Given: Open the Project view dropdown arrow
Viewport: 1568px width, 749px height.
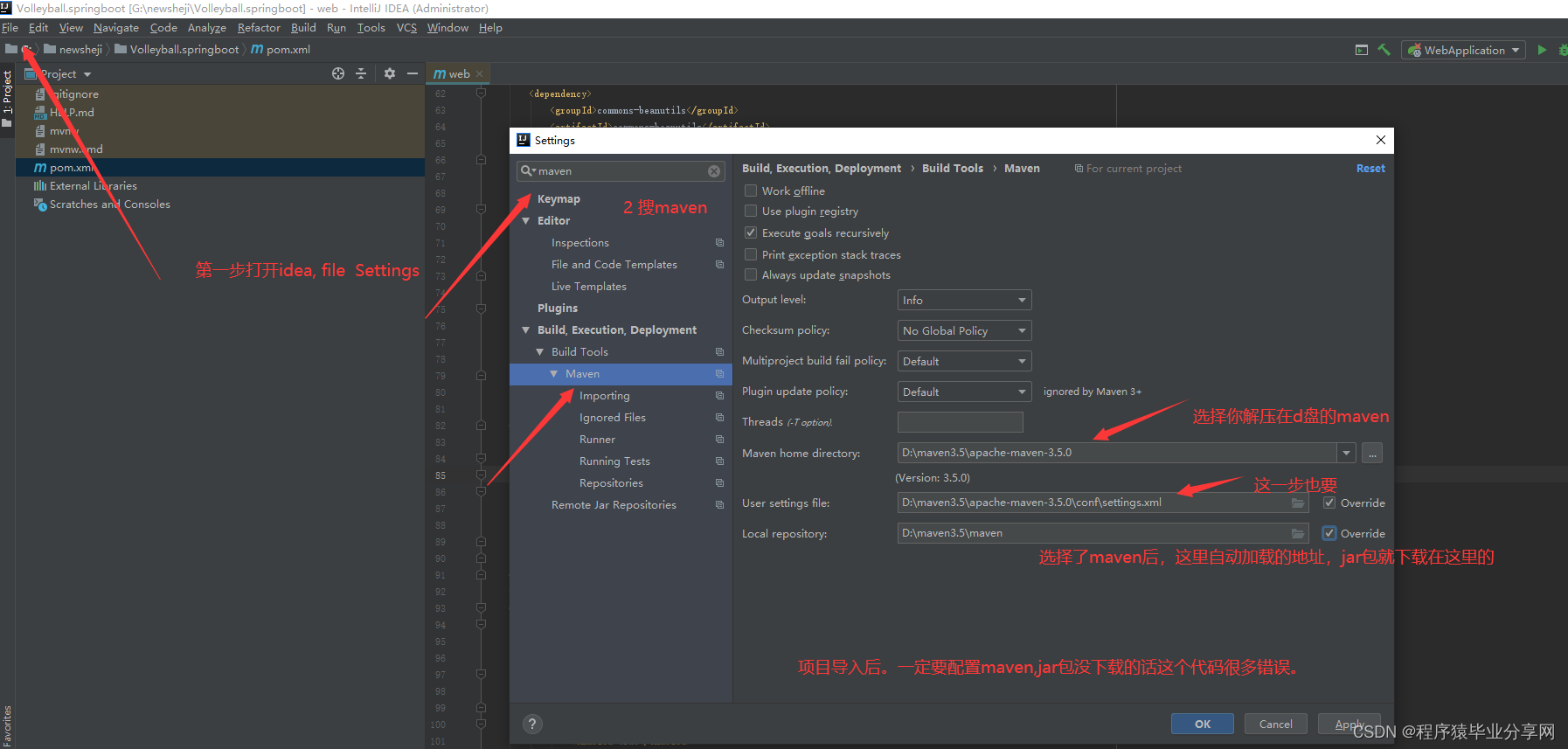Looking at the screenshot, I should [x=87, y=74].
